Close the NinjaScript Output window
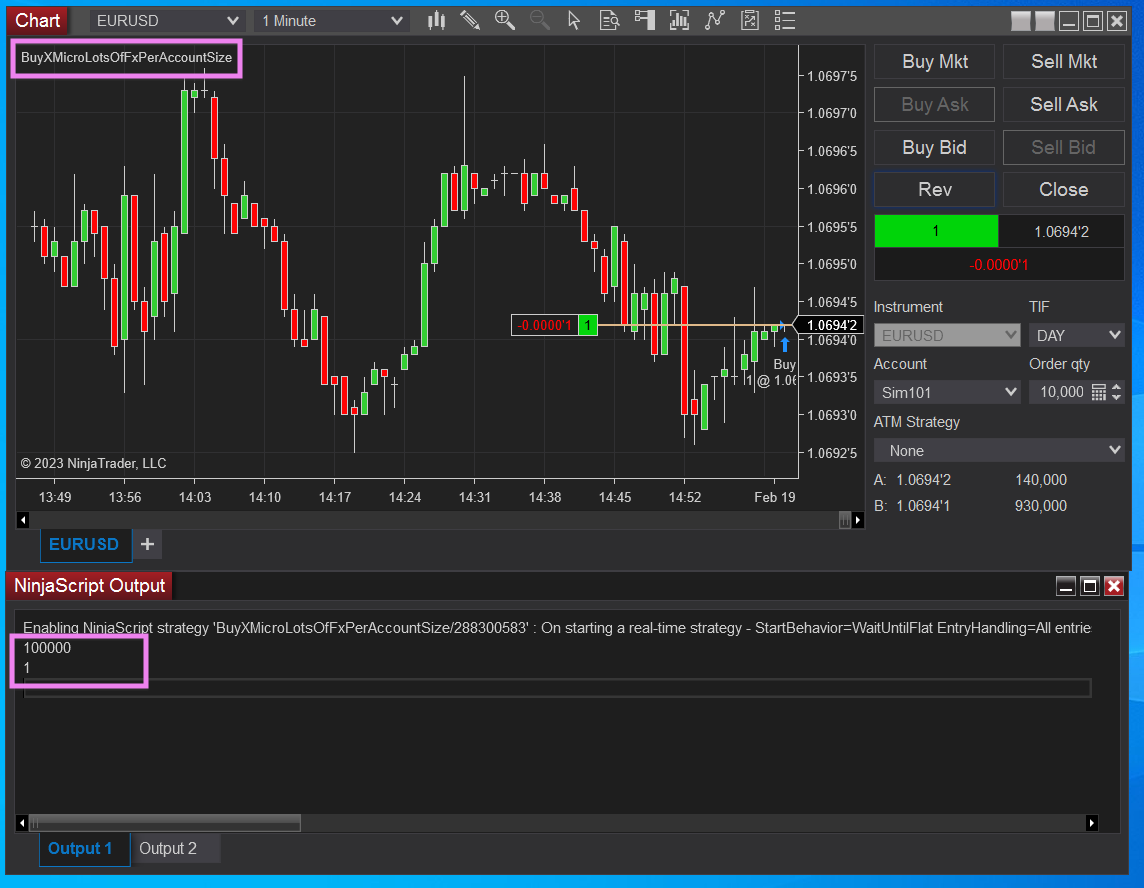The width and height of the screenshot is (1144, 888). click(1114, 586)
